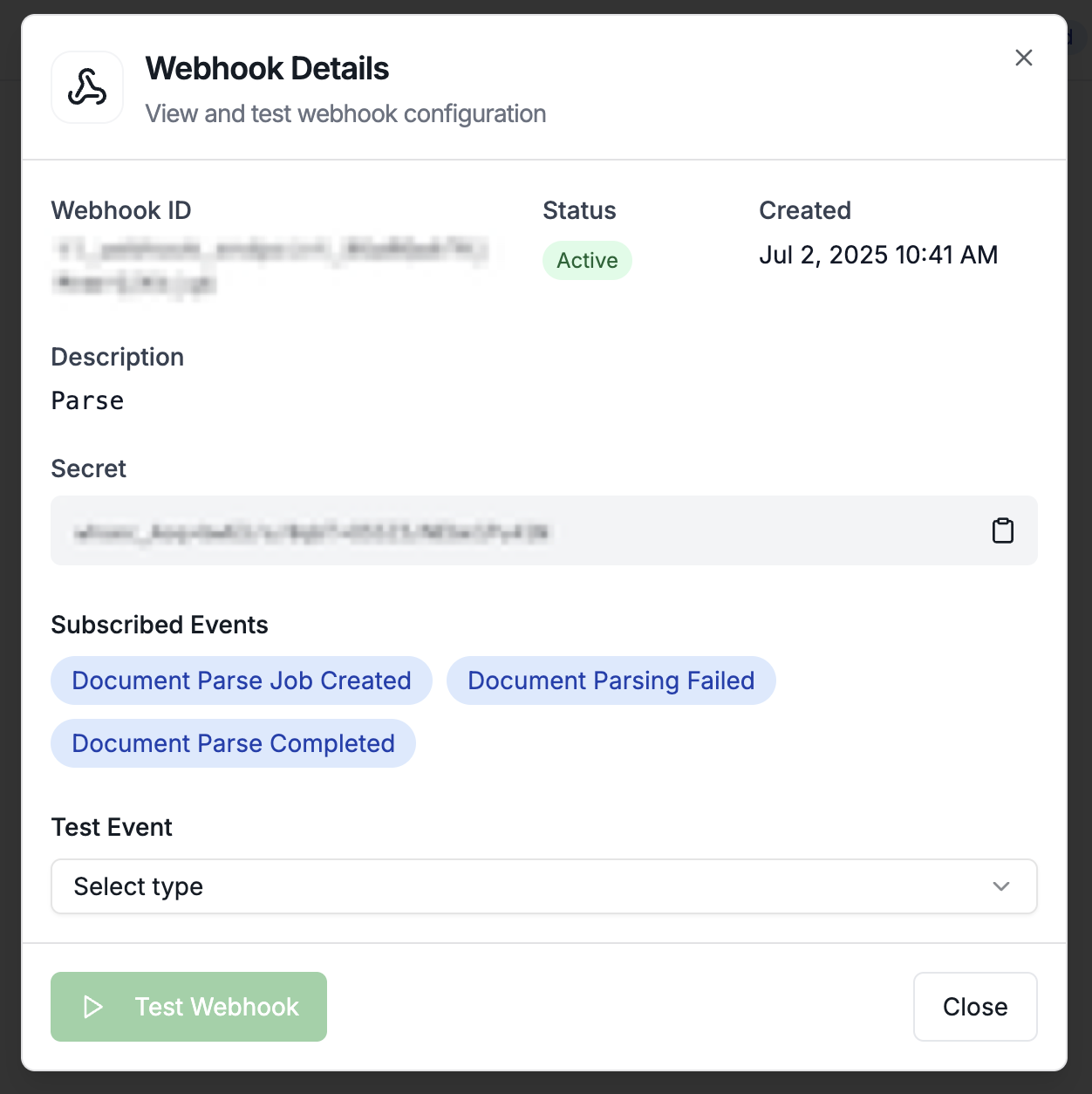Click the Subscribed Events heading

tap(160, 625)
